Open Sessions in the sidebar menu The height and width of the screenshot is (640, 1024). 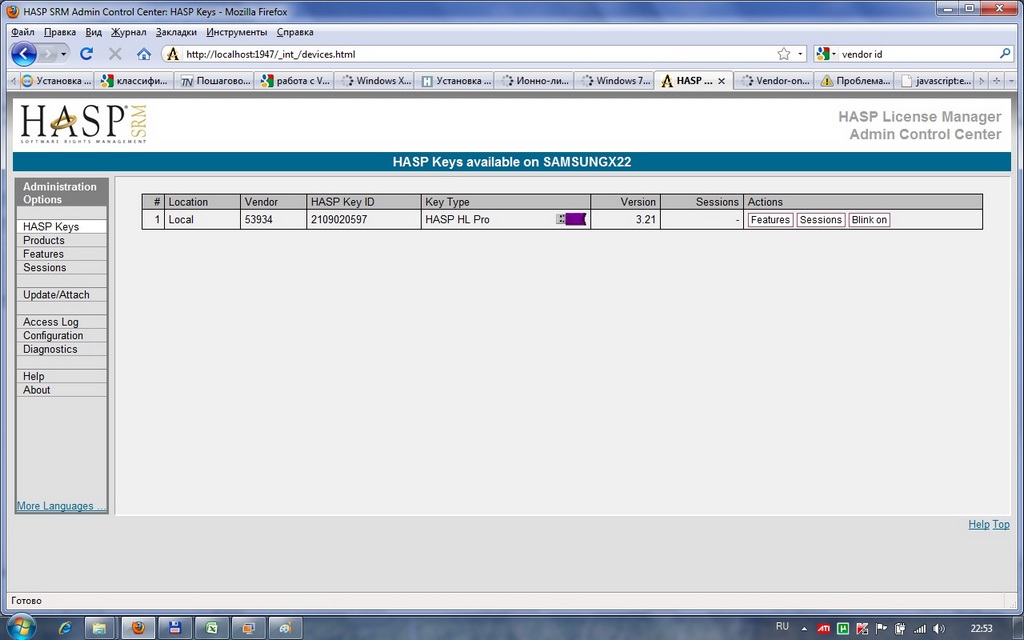tap(61, 268)
